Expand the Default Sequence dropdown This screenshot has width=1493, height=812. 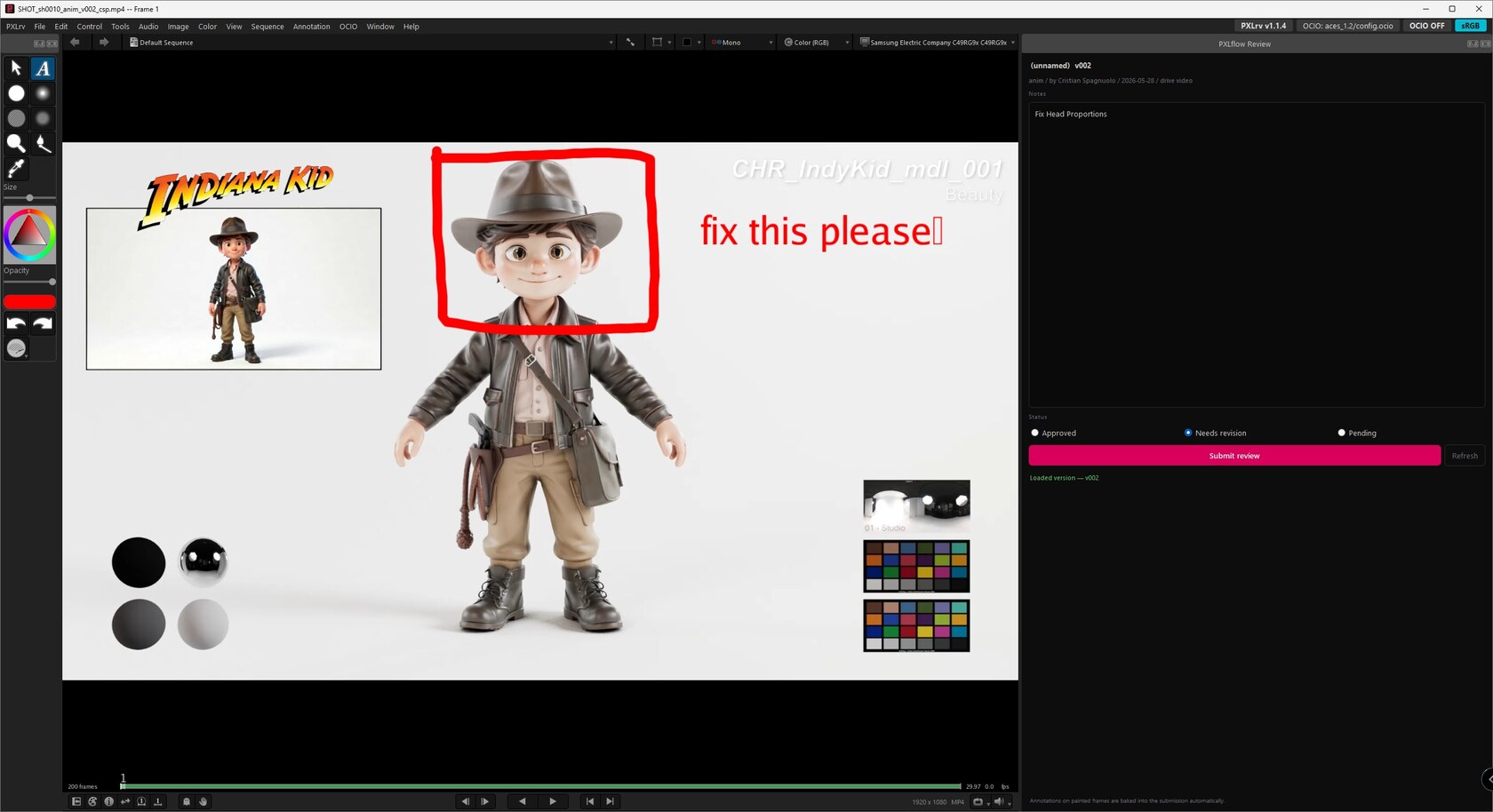[x=371, y=42]
